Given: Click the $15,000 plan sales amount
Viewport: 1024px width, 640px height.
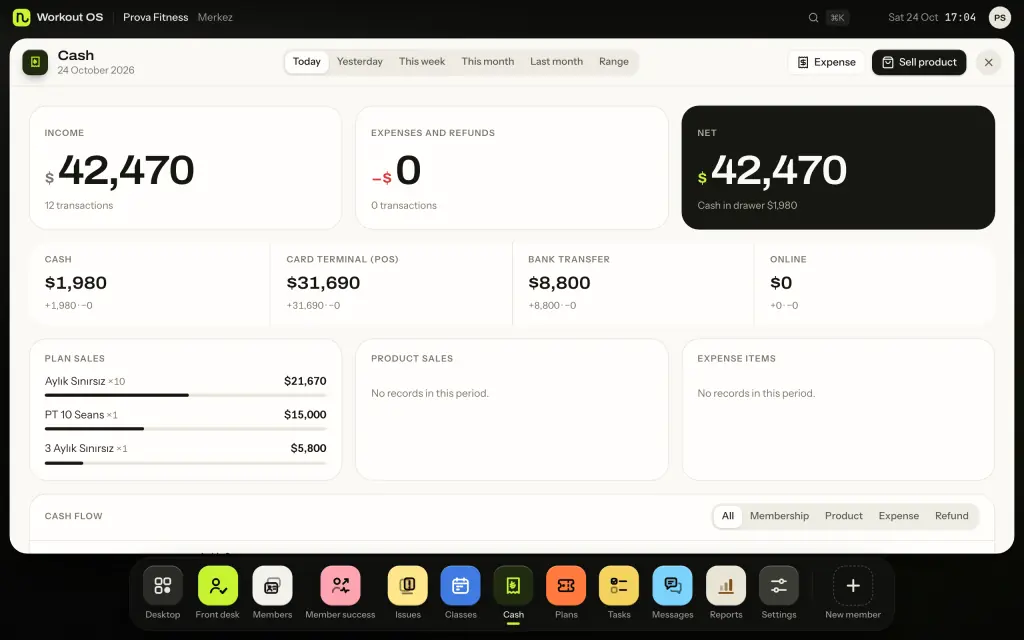Looking at the screenshot, I should (305, 415).
